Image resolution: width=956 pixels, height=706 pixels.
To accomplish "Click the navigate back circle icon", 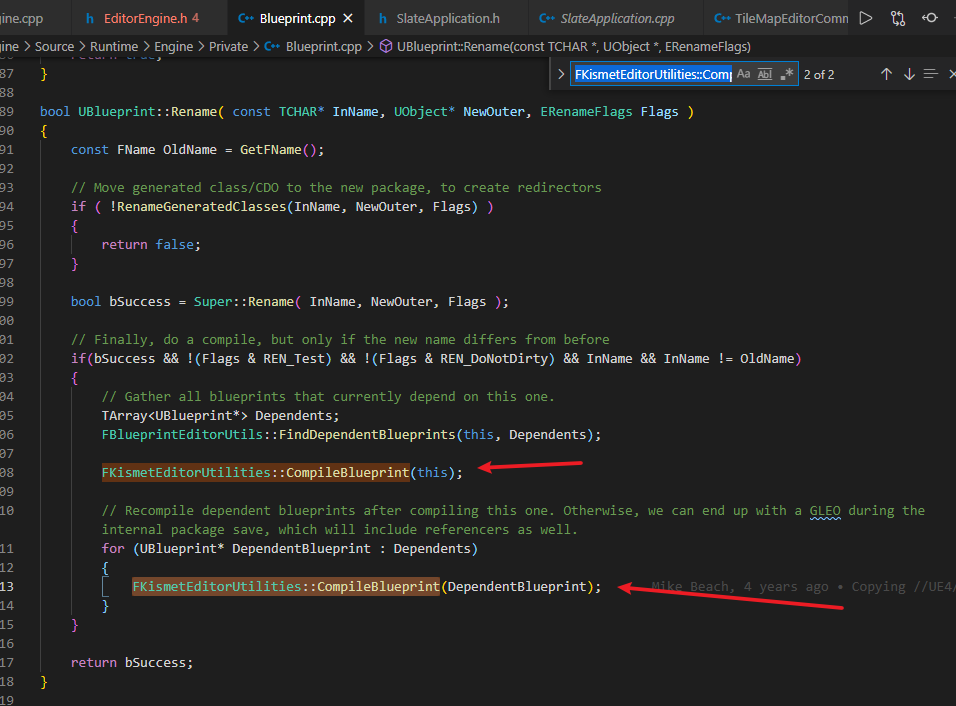I will (x=930, y=17).
